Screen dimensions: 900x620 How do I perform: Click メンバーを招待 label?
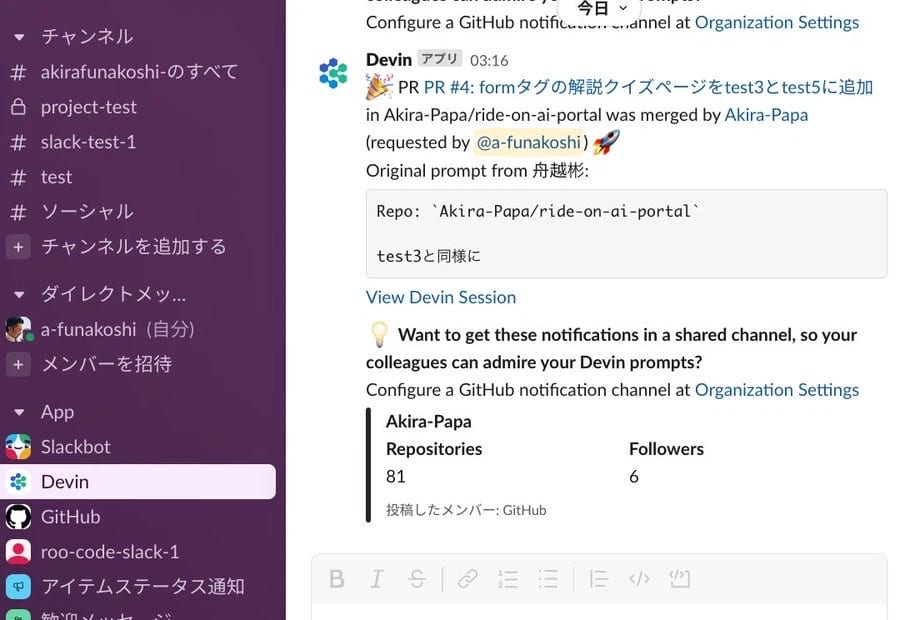click(x=106, y=364)
